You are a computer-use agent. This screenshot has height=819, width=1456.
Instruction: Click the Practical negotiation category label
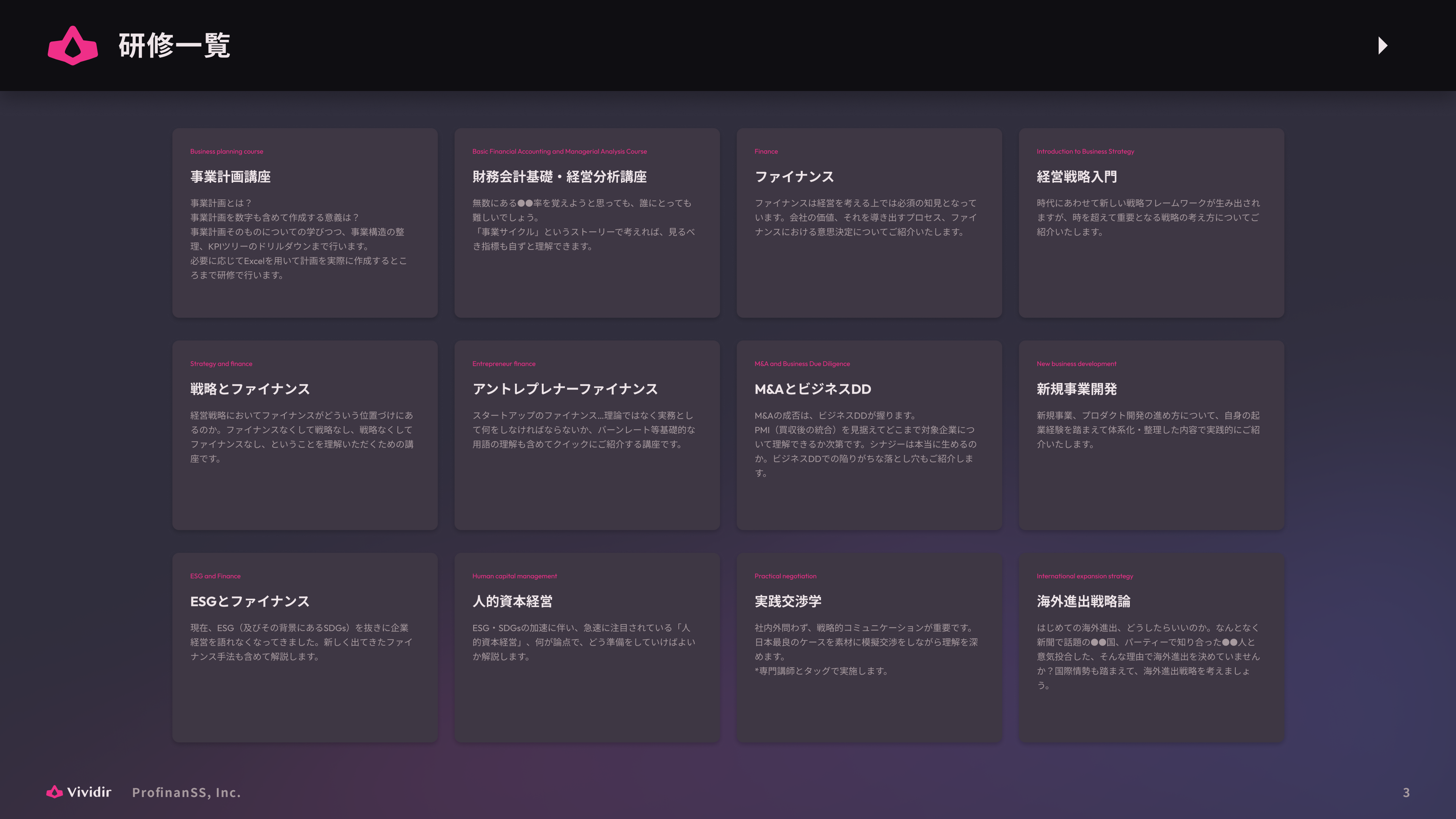(x=786, y=576)
